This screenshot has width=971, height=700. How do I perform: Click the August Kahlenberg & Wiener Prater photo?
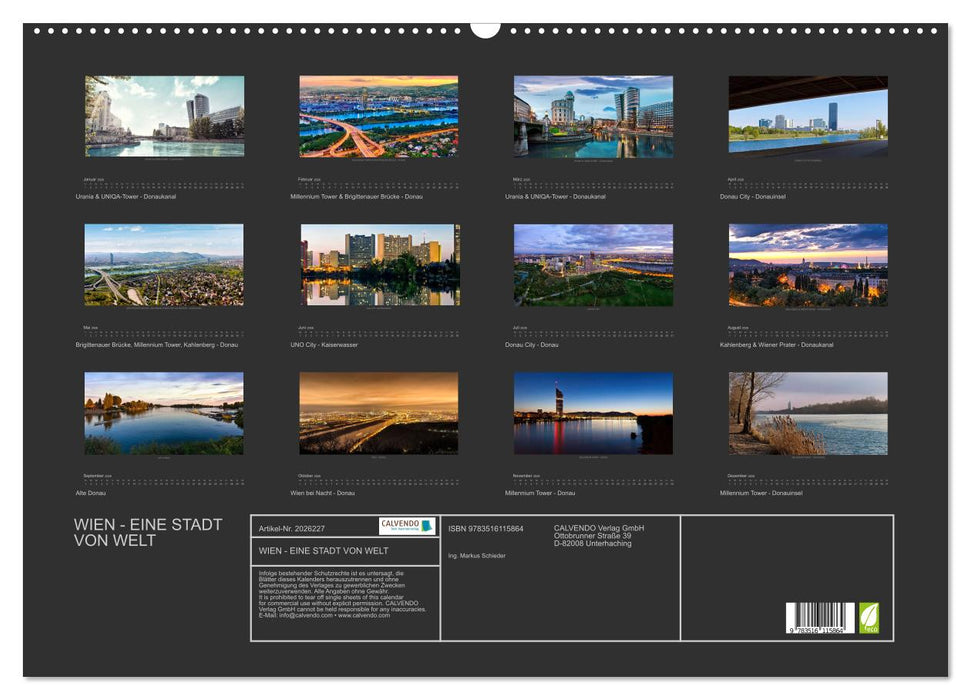click(x=807, y=265)
